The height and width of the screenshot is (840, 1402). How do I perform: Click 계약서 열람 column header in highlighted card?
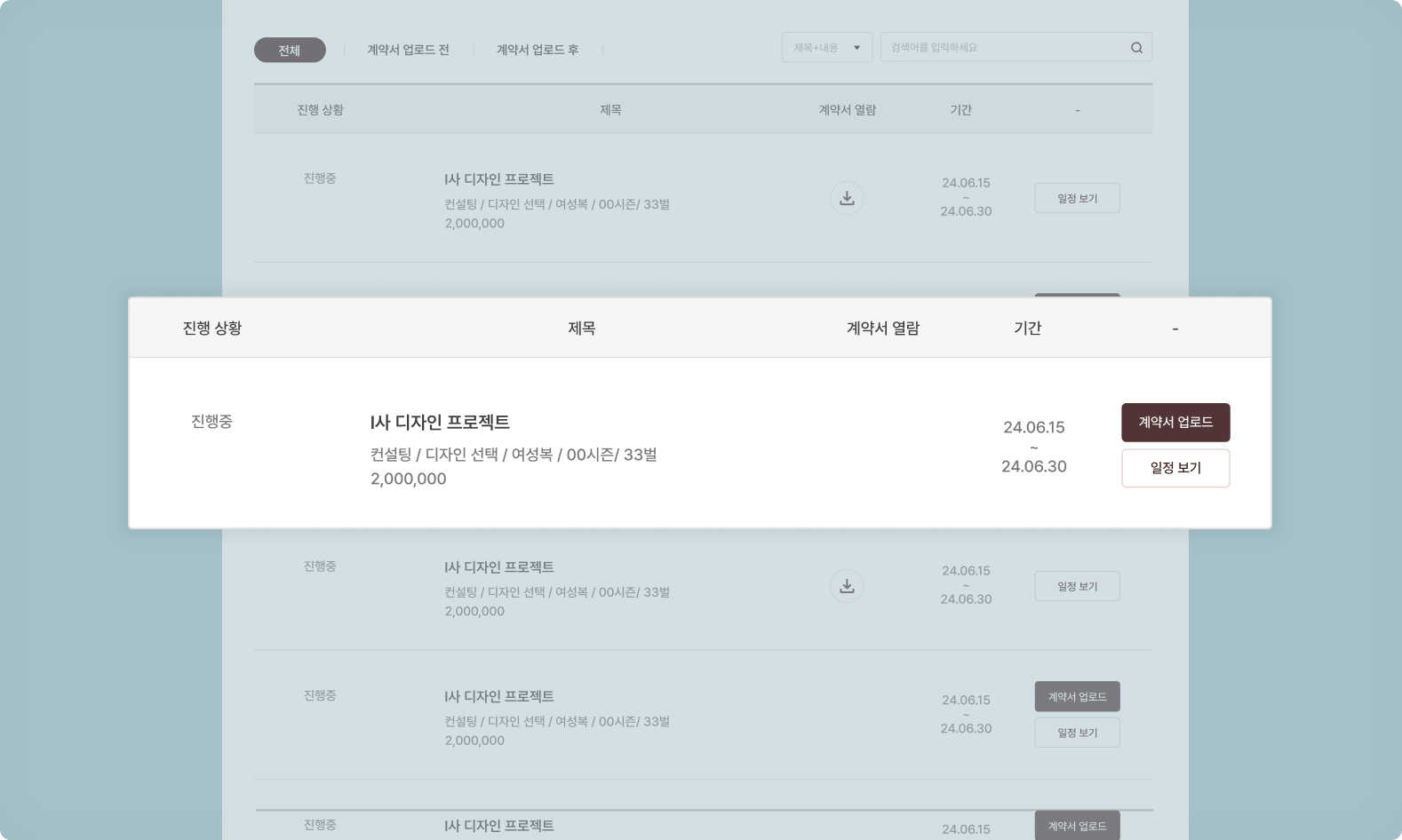tap(882, 329)
